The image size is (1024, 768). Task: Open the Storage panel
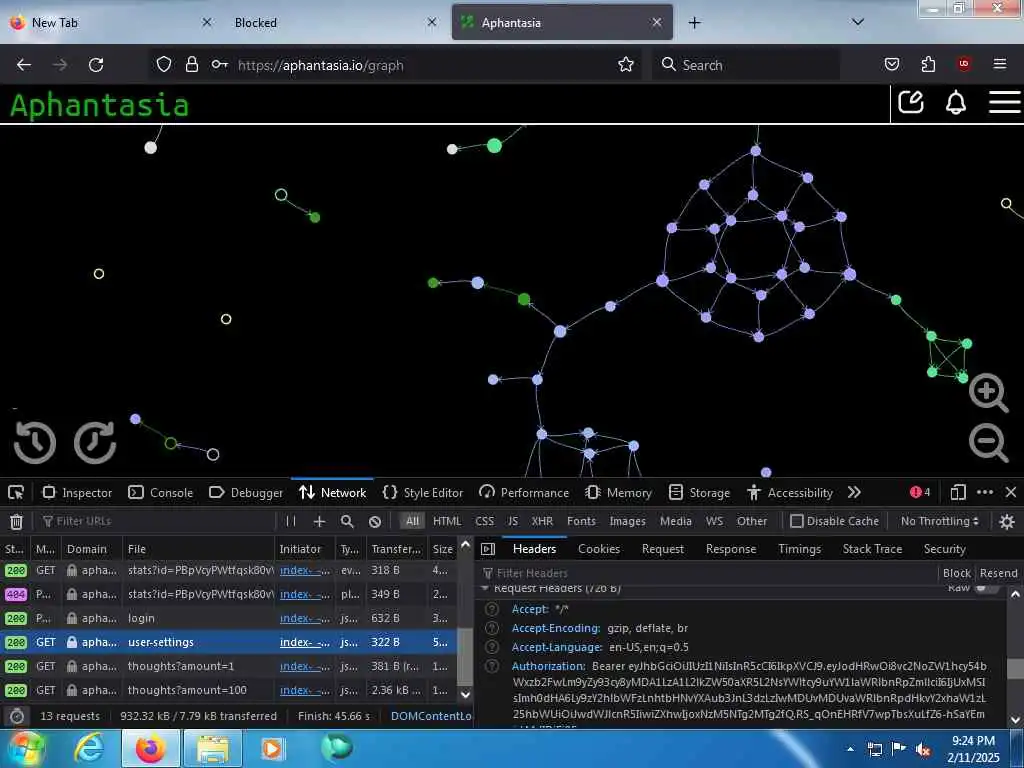[x=699, y=492]
